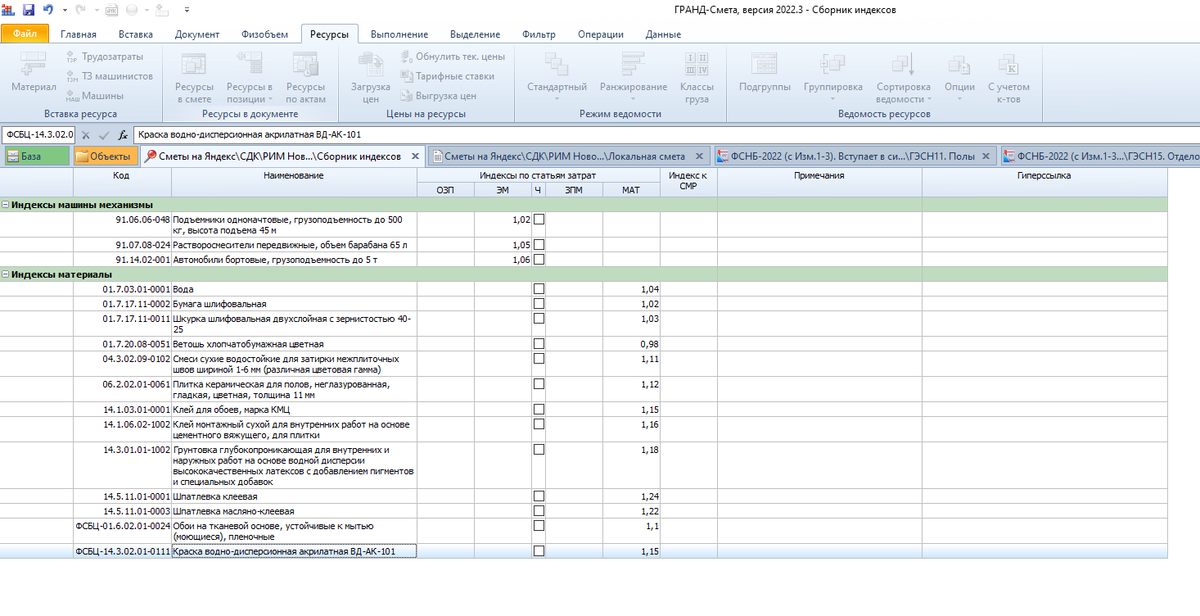
Task: Undo the last action
Action: coord(49,9)
